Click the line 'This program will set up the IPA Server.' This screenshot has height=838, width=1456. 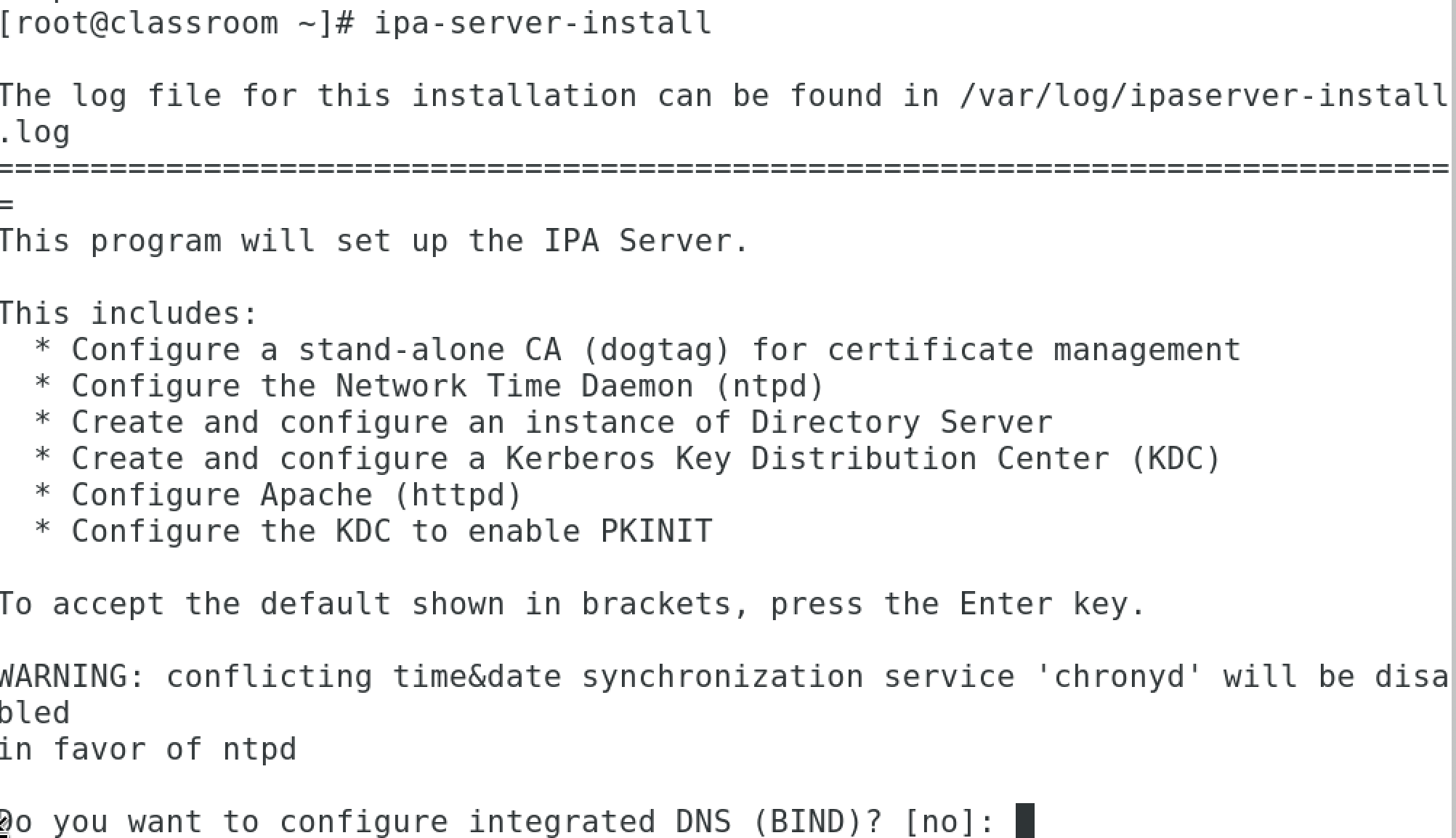pyautogui.click(x=373, y=241)
